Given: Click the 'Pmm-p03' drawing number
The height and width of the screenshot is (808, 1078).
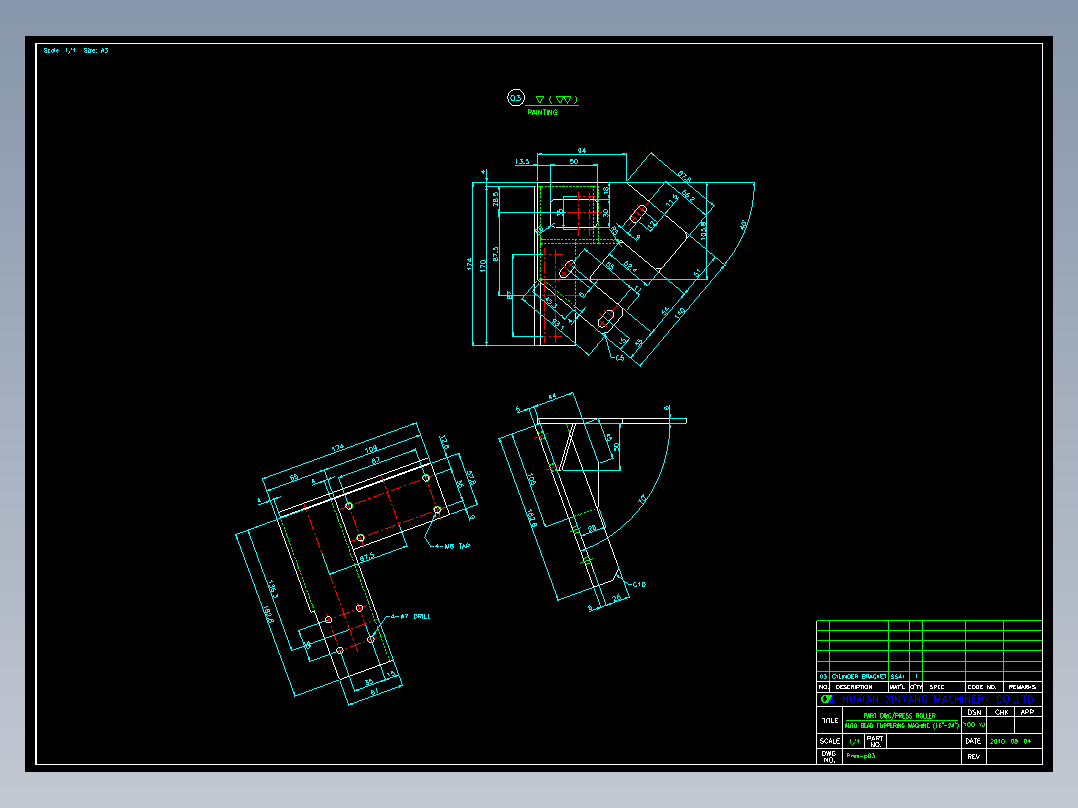Looking at the screenshot, I should click(861, 756).
